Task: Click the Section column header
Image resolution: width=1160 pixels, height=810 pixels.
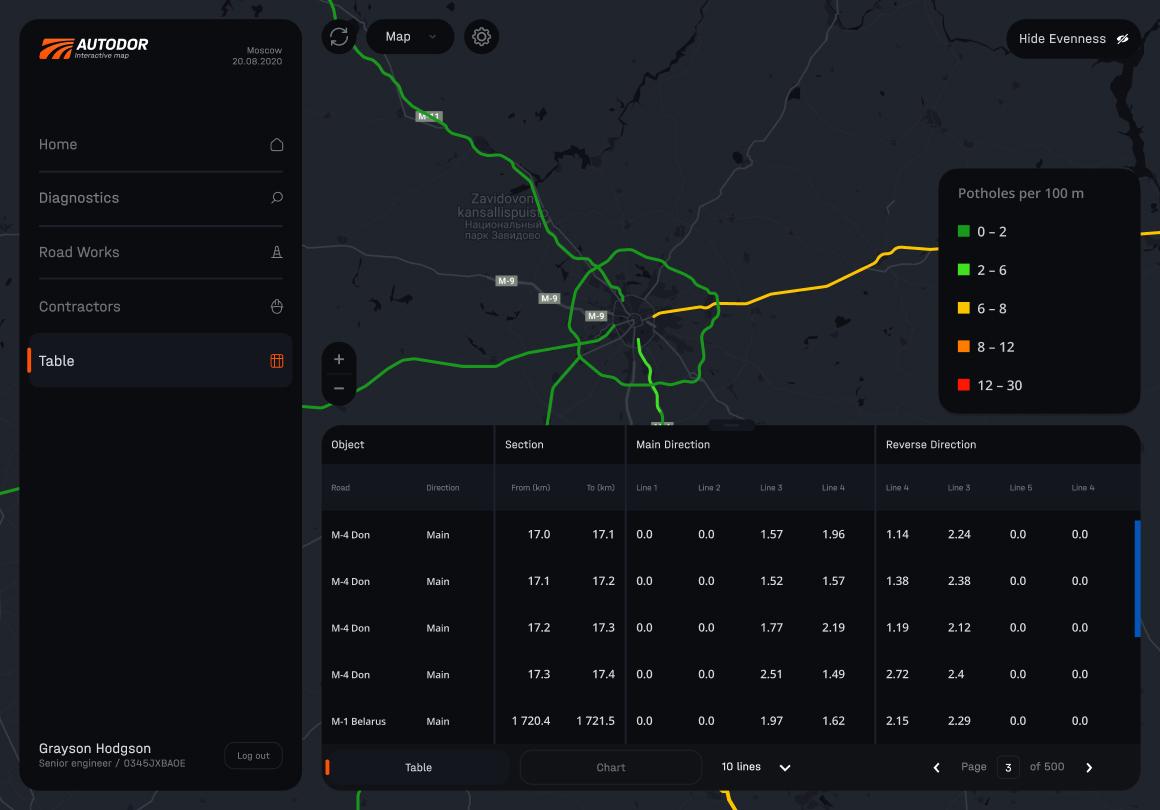Action: tap(524, 445)
